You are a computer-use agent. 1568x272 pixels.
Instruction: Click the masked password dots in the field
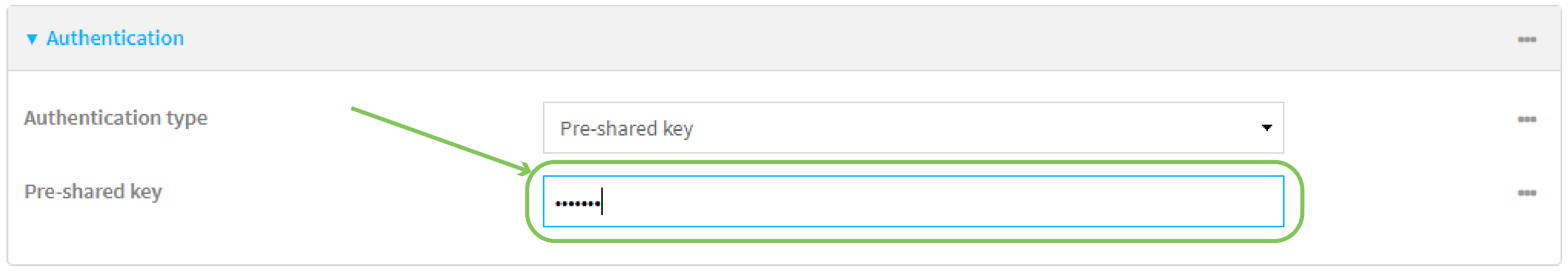(x=577, y=203)
